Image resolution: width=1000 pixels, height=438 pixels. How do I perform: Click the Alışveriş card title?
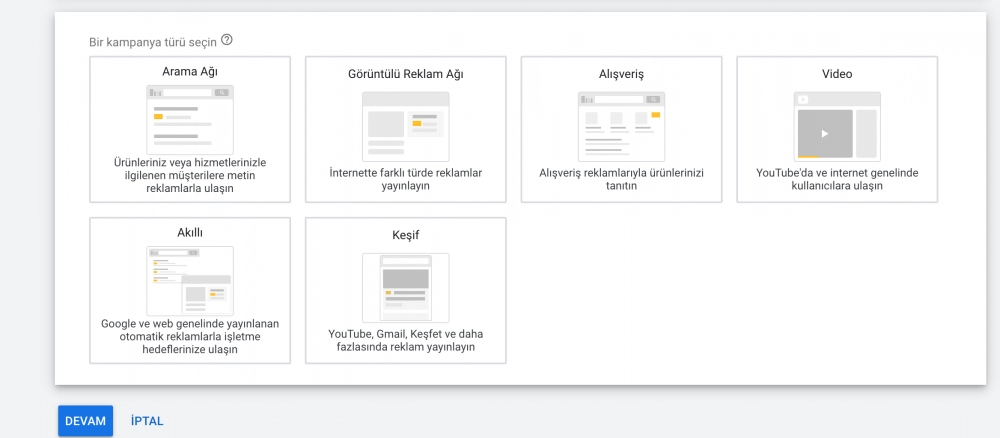pyautogui.click(x=621, y=75)
